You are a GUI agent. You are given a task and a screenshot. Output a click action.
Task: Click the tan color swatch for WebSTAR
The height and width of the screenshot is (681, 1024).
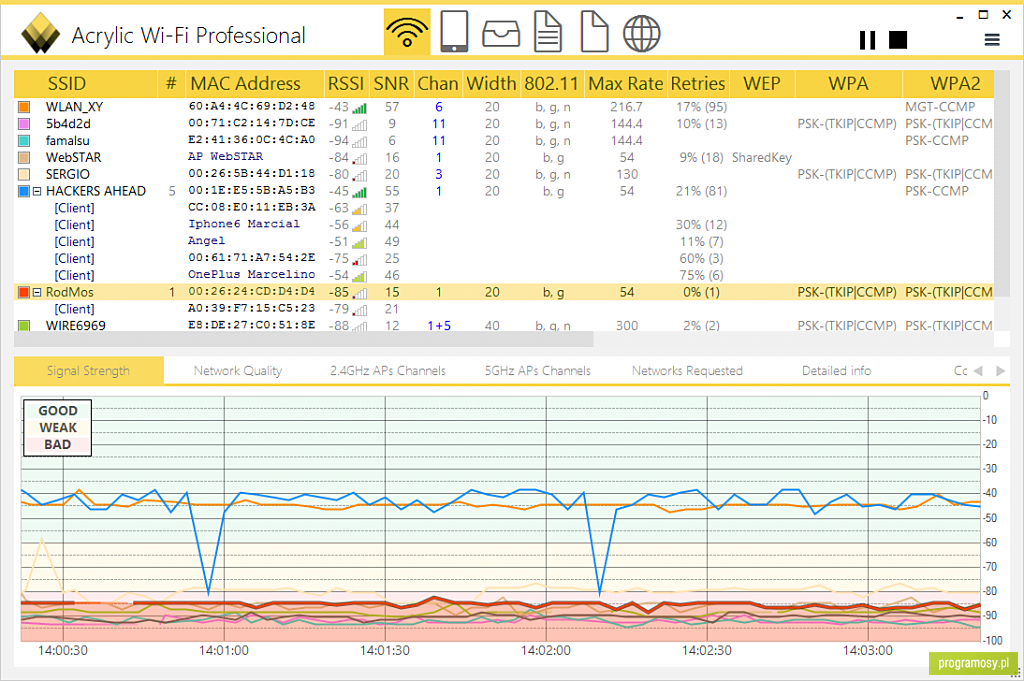(x=24, y=157)
